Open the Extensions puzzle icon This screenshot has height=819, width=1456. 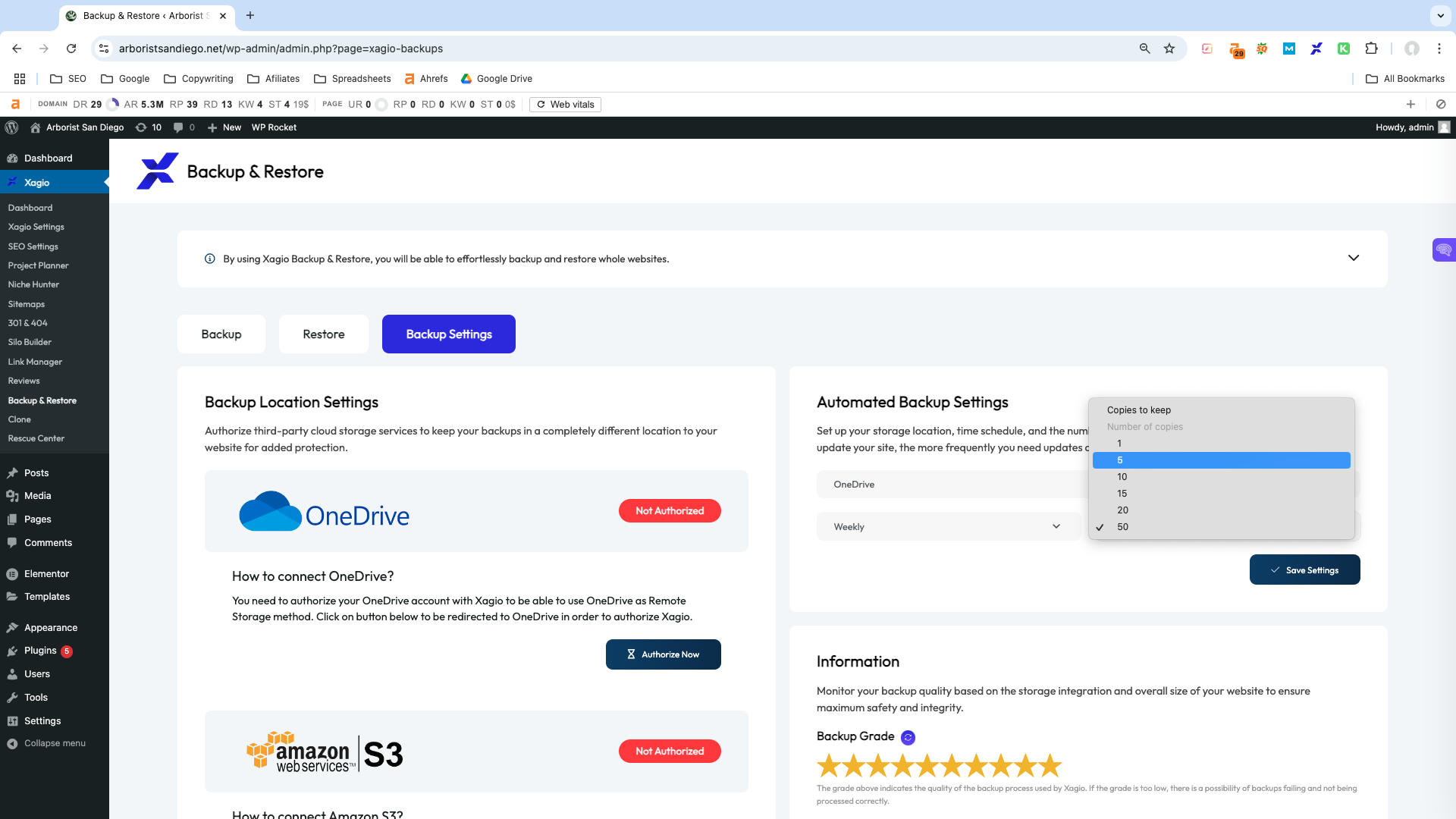click(1371, 49)
